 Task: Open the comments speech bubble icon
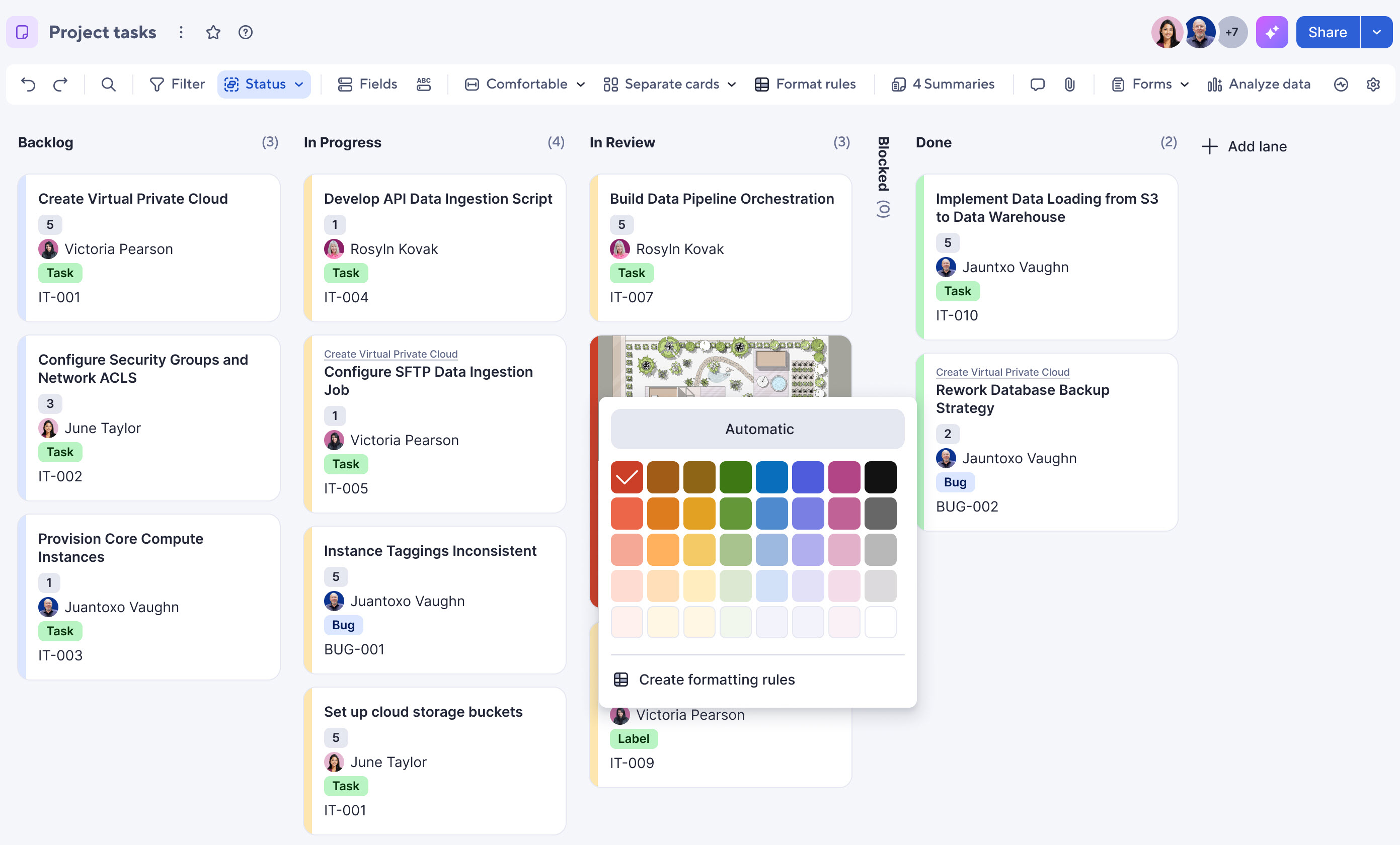[x=1038, y=84]
